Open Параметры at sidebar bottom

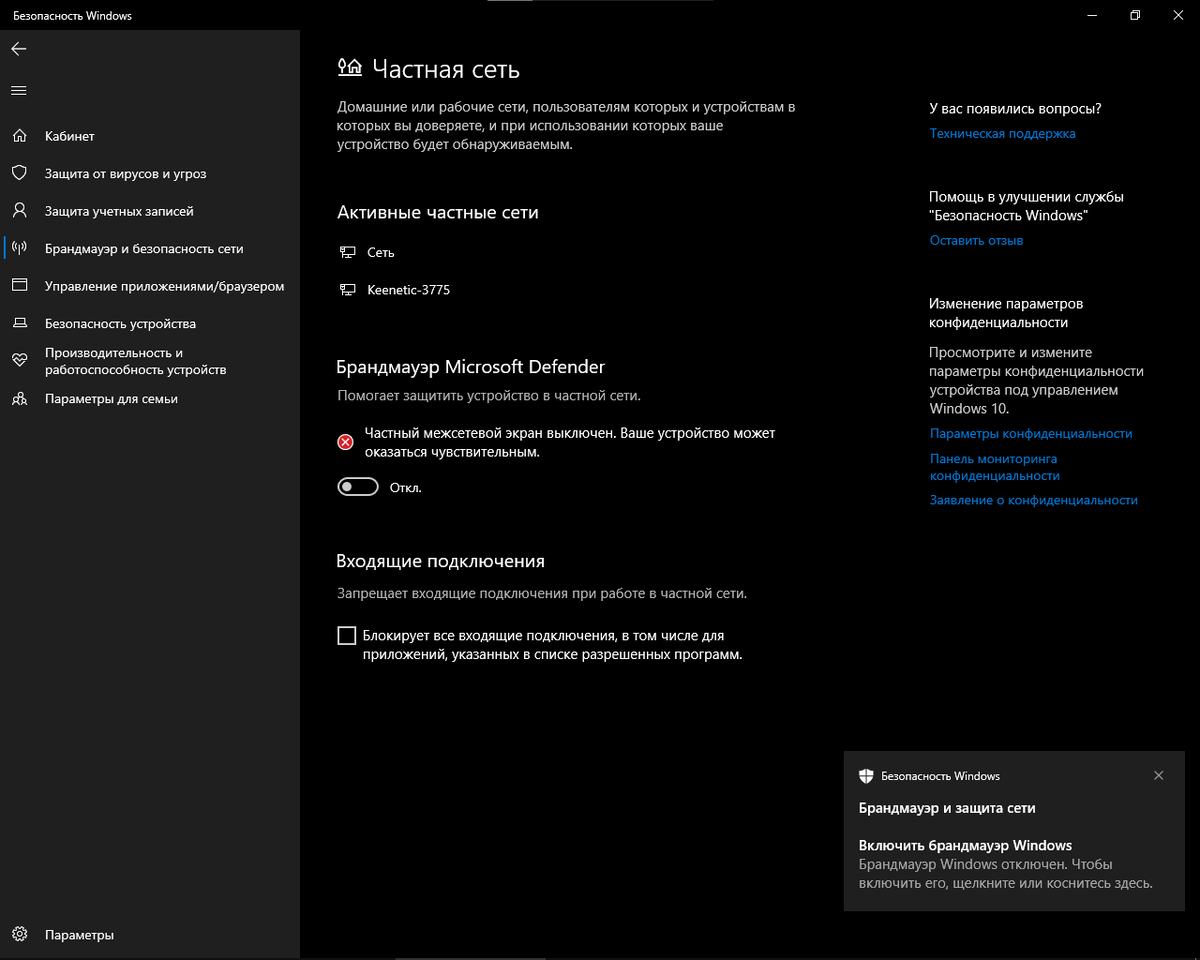150,935
